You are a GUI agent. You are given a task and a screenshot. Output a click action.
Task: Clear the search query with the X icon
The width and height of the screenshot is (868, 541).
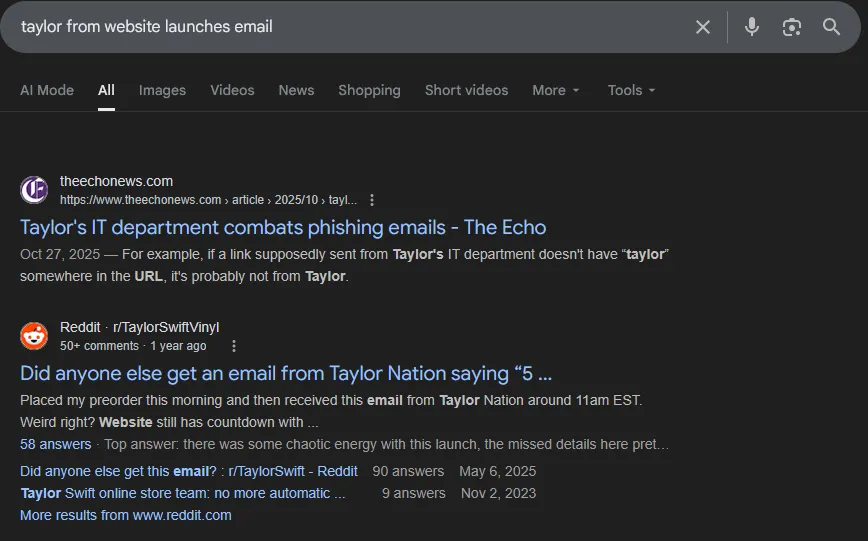click(x=702, y=27)
